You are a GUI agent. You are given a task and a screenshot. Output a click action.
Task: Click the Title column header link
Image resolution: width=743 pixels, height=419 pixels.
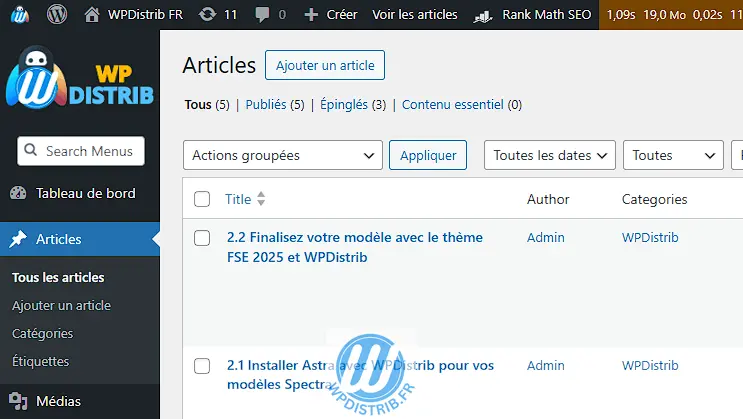tap(238, 199)
